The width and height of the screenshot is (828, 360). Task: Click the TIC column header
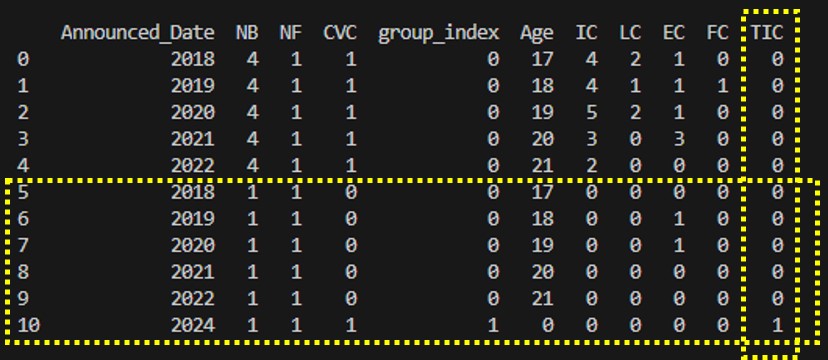pyautogui.click(x=767, y=33)
